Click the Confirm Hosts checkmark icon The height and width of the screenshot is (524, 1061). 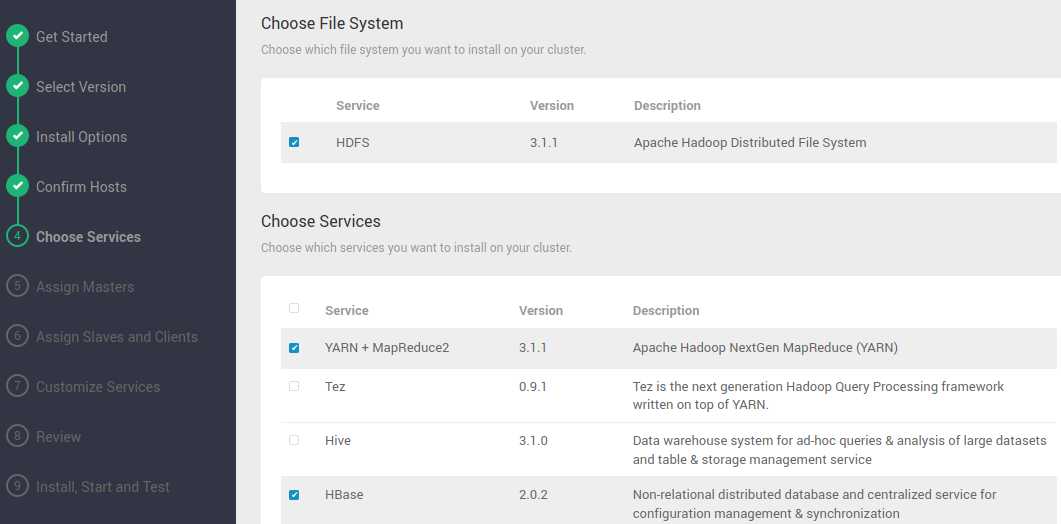(17, 187)
